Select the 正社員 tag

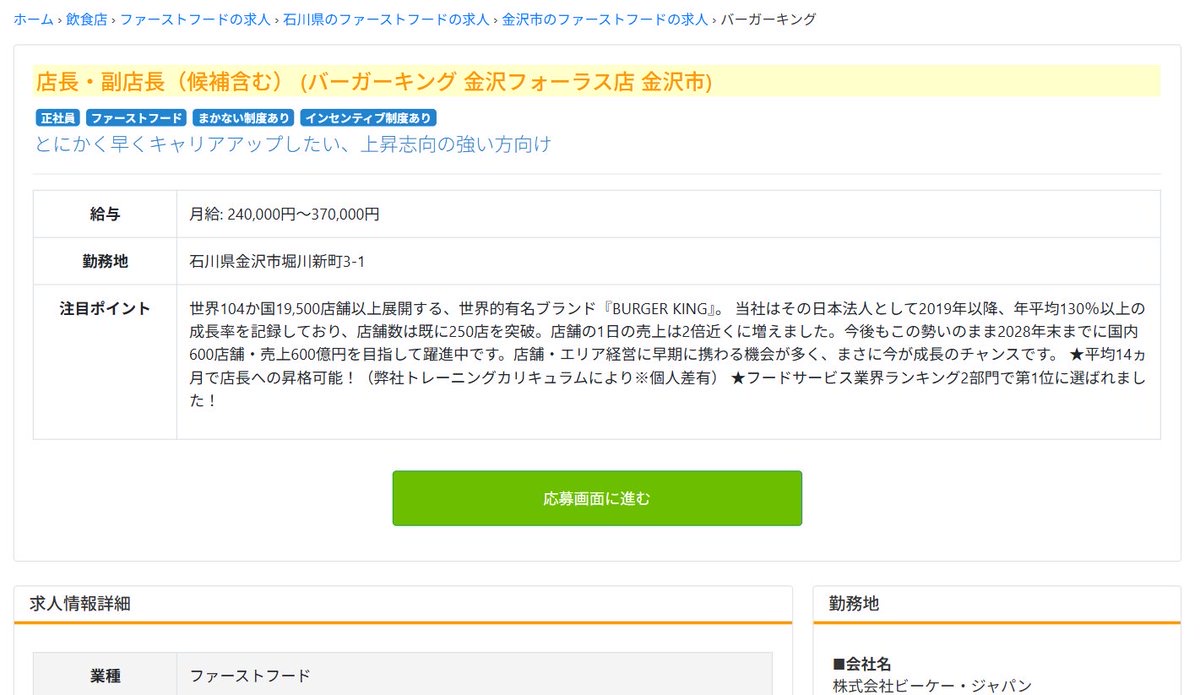click(57, 118)
